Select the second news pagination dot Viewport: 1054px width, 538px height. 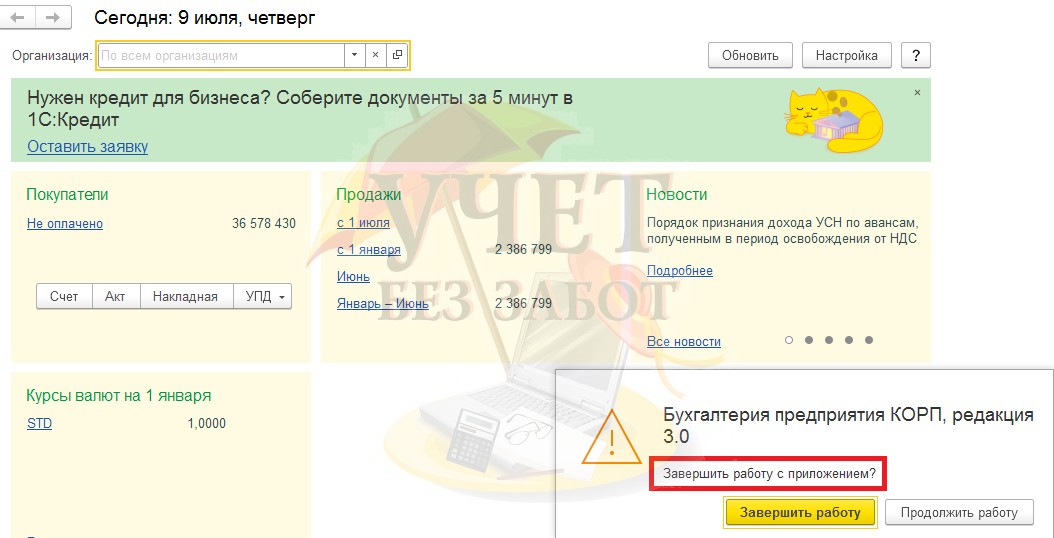(x=809, y=340)
